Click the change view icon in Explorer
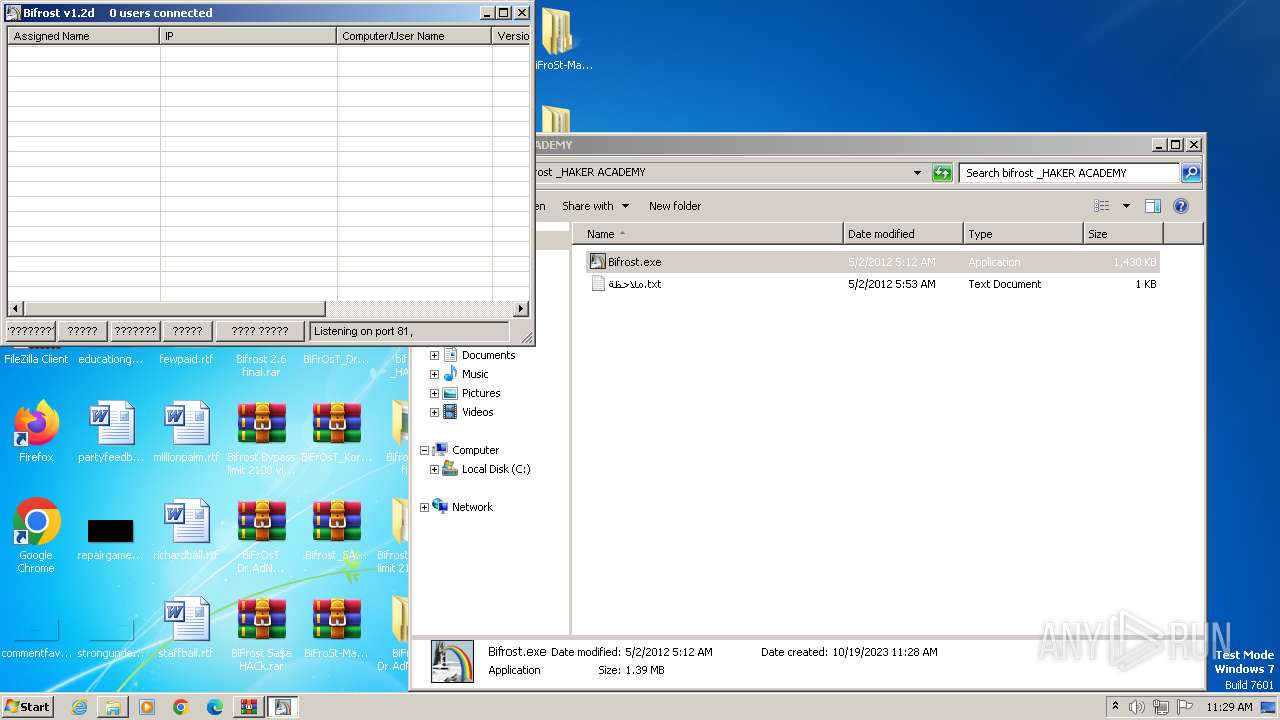 point(1101,206)
